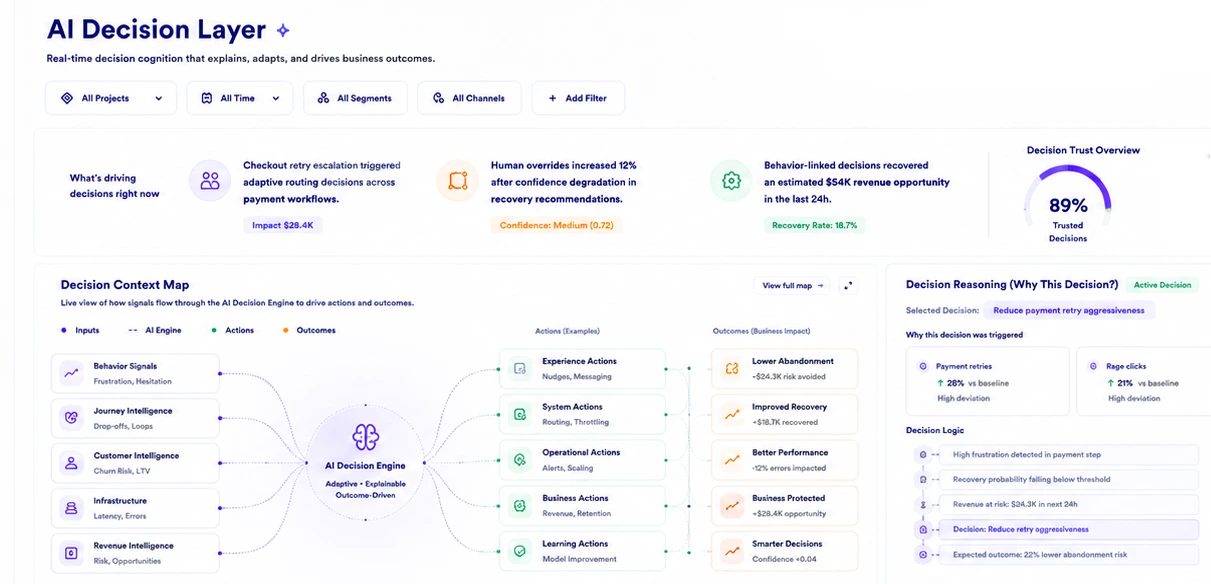
Task: Click the Recovery Rate: 18.7% badge
Action: point(815,225)
